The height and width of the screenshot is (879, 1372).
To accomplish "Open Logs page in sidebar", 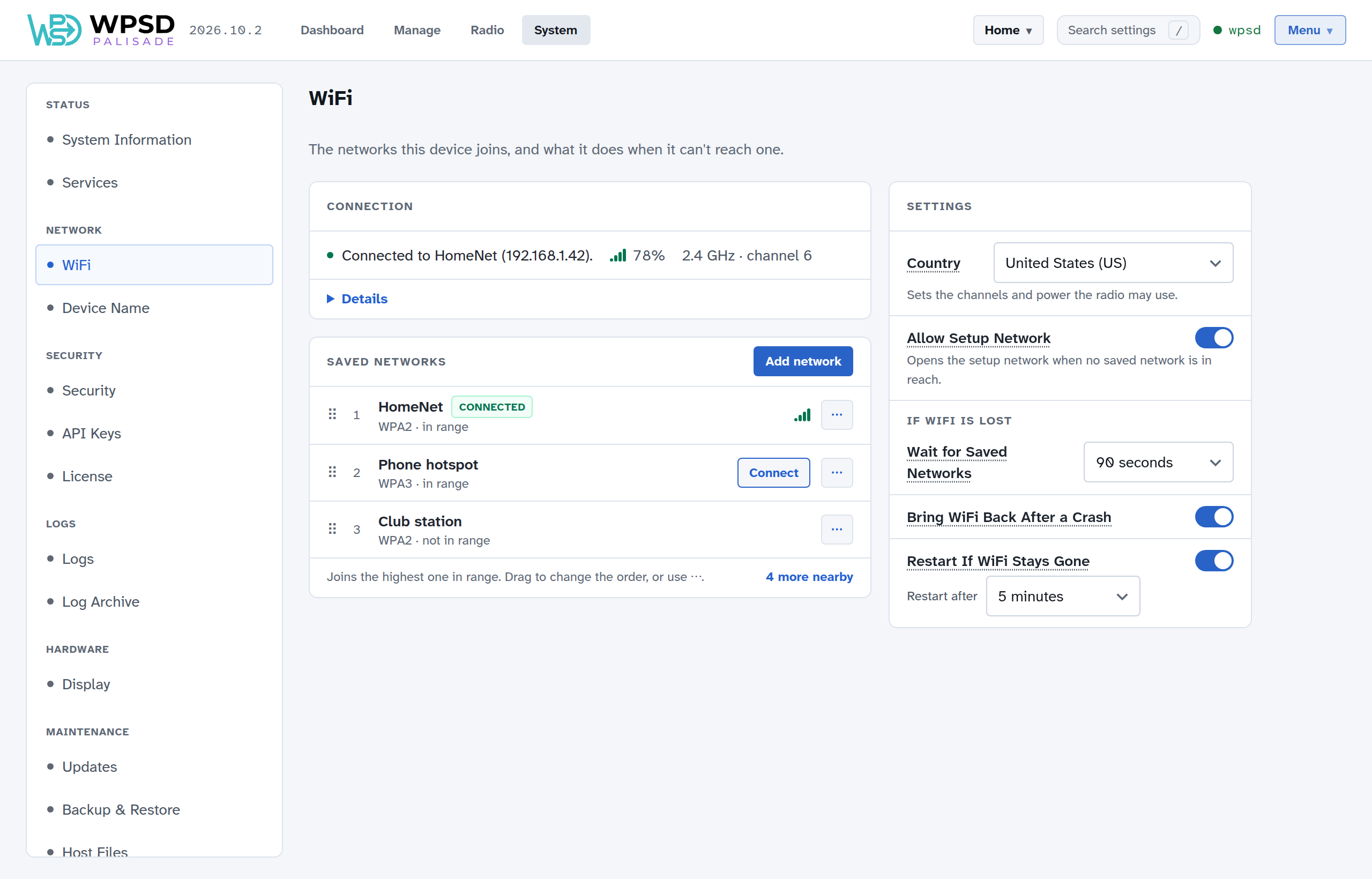I will (x=154, y=559).
